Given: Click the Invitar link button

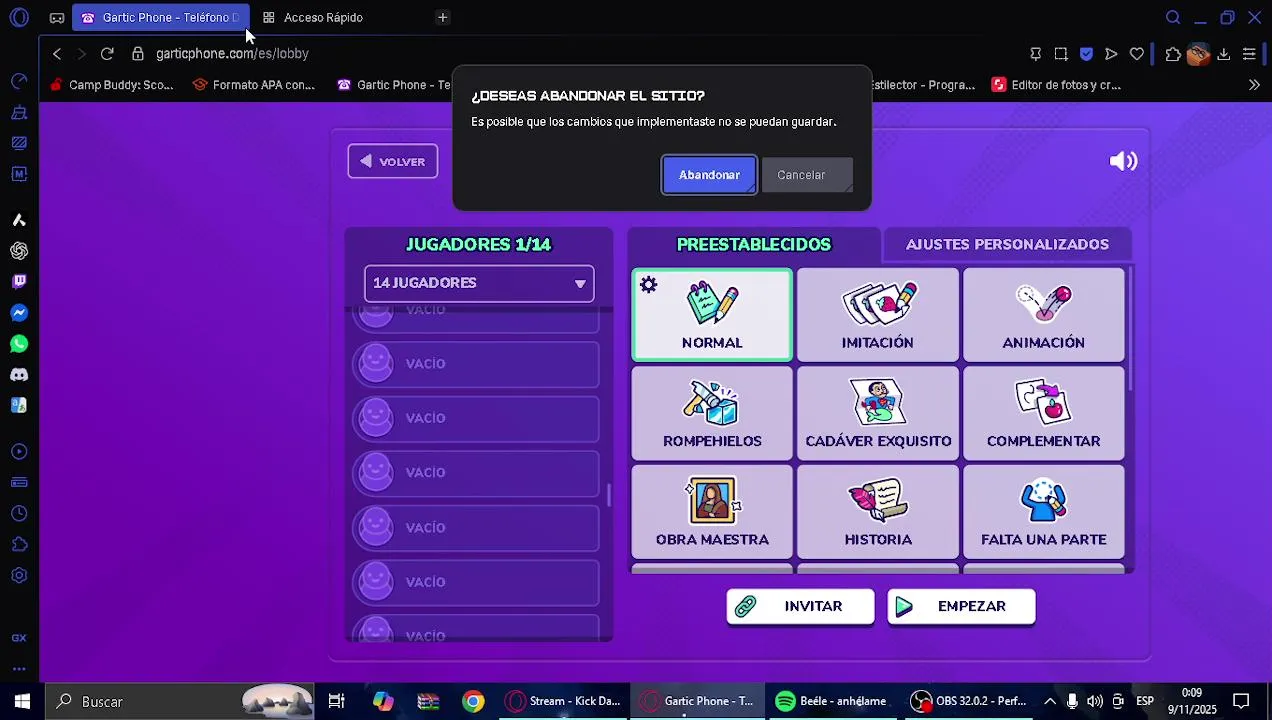Looking at the screenshot, I should coord(800,606).
